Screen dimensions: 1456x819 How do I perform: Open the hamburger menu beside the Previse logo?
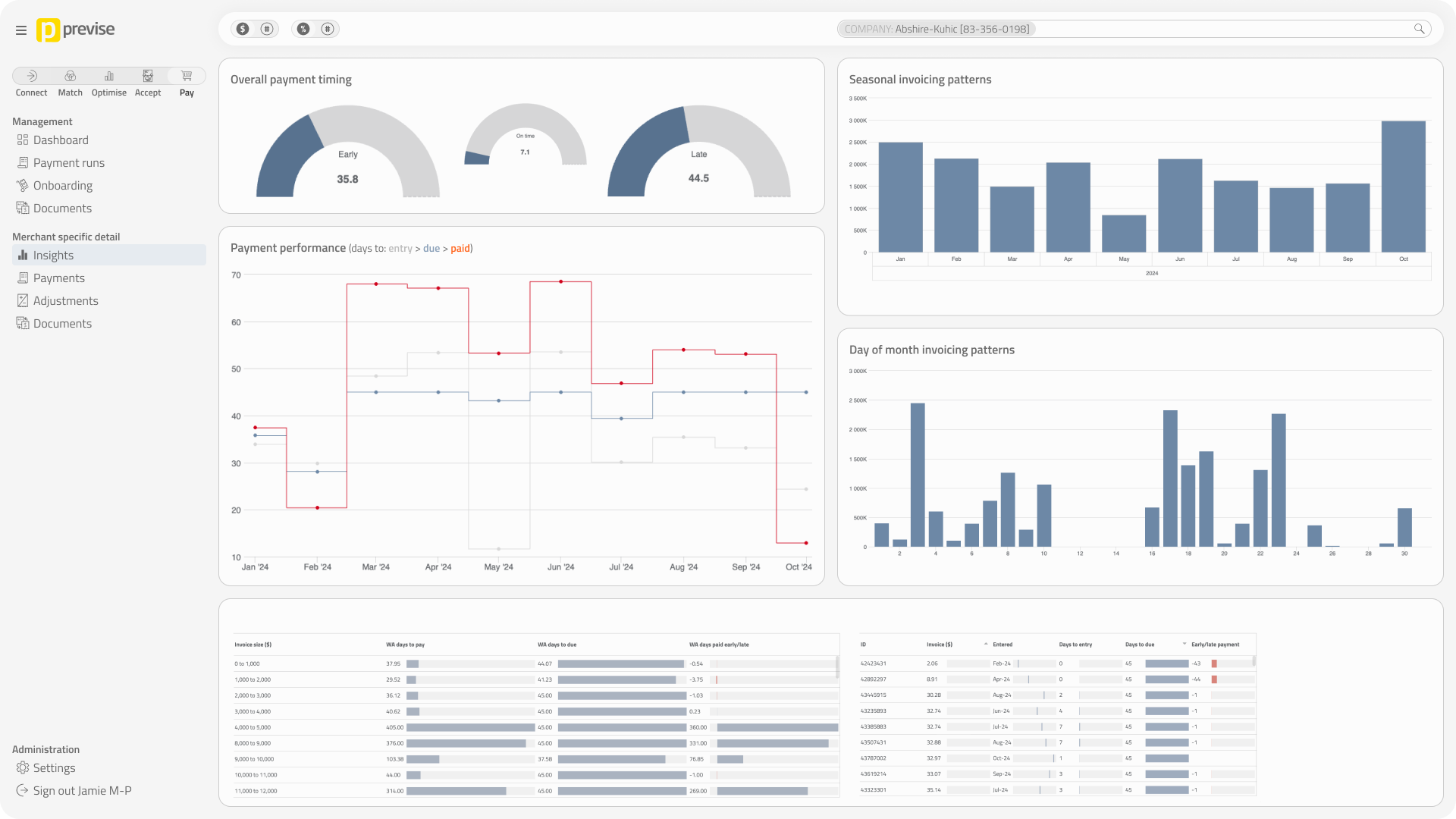point(20,30)
